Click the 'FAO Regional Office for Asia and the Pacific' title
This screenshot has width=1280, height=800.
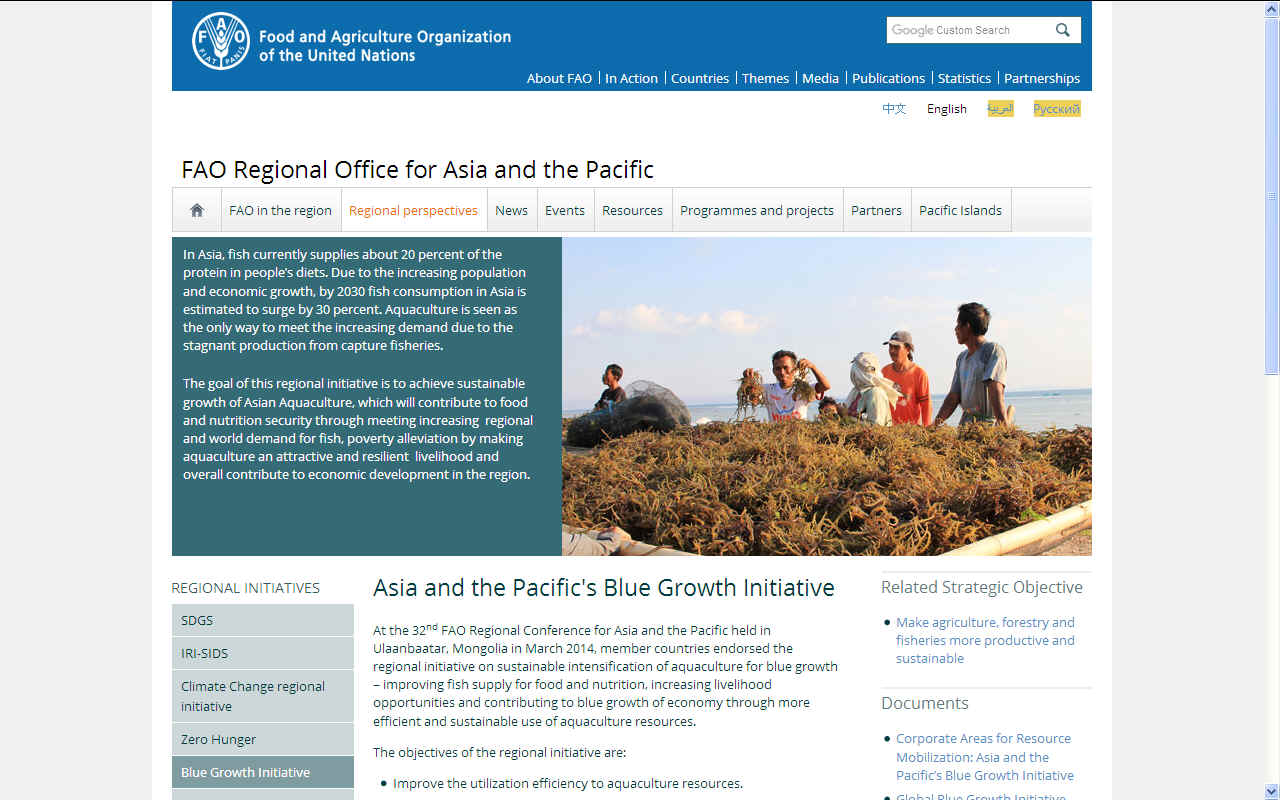(x=418, y=169)
